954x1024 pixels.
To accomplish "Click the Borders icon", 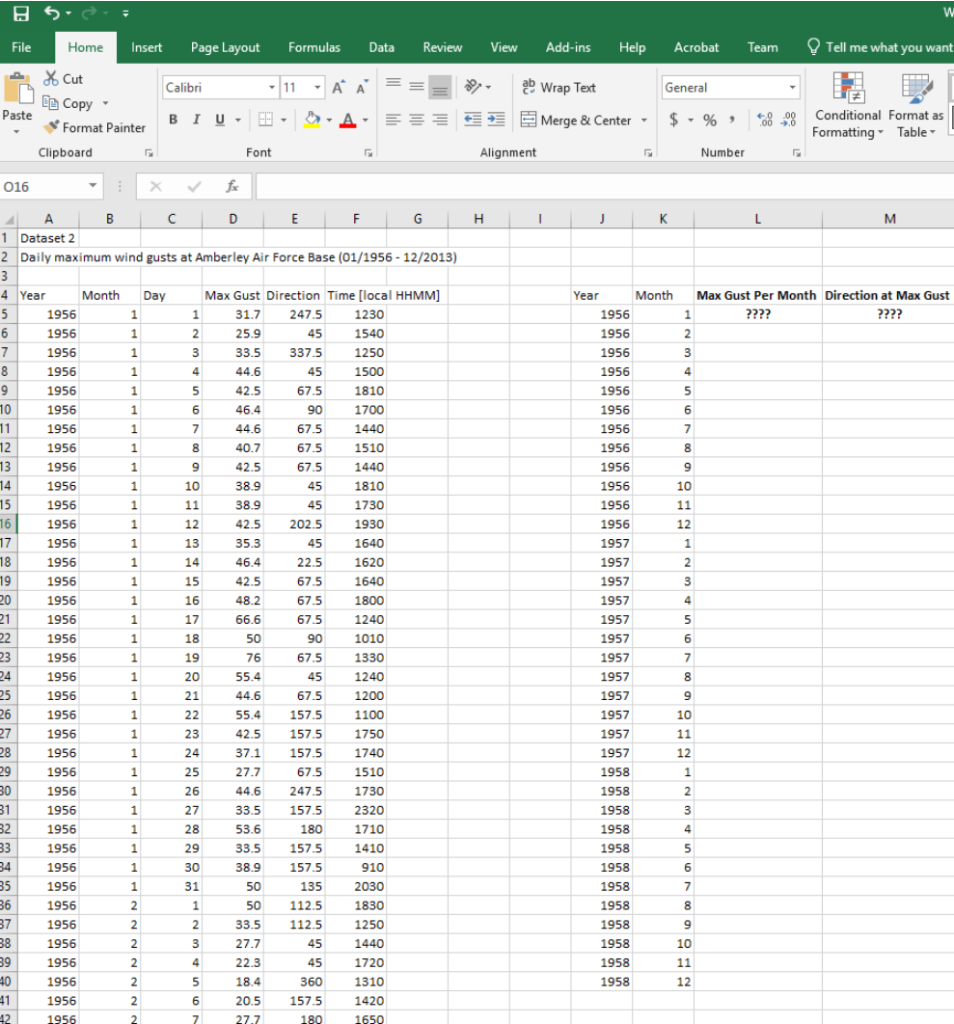I will coord(265,120).
